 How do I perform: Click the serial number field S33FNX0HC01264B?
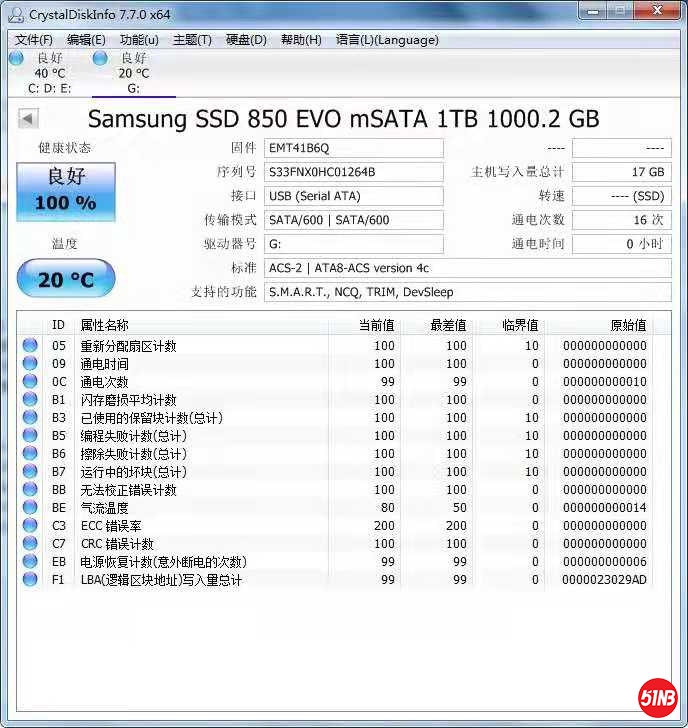tap(354, 172)
